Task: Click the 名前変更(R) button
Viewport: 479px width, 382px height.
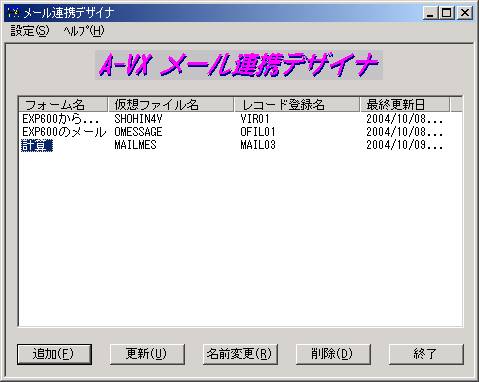Action: pos(240,354)
